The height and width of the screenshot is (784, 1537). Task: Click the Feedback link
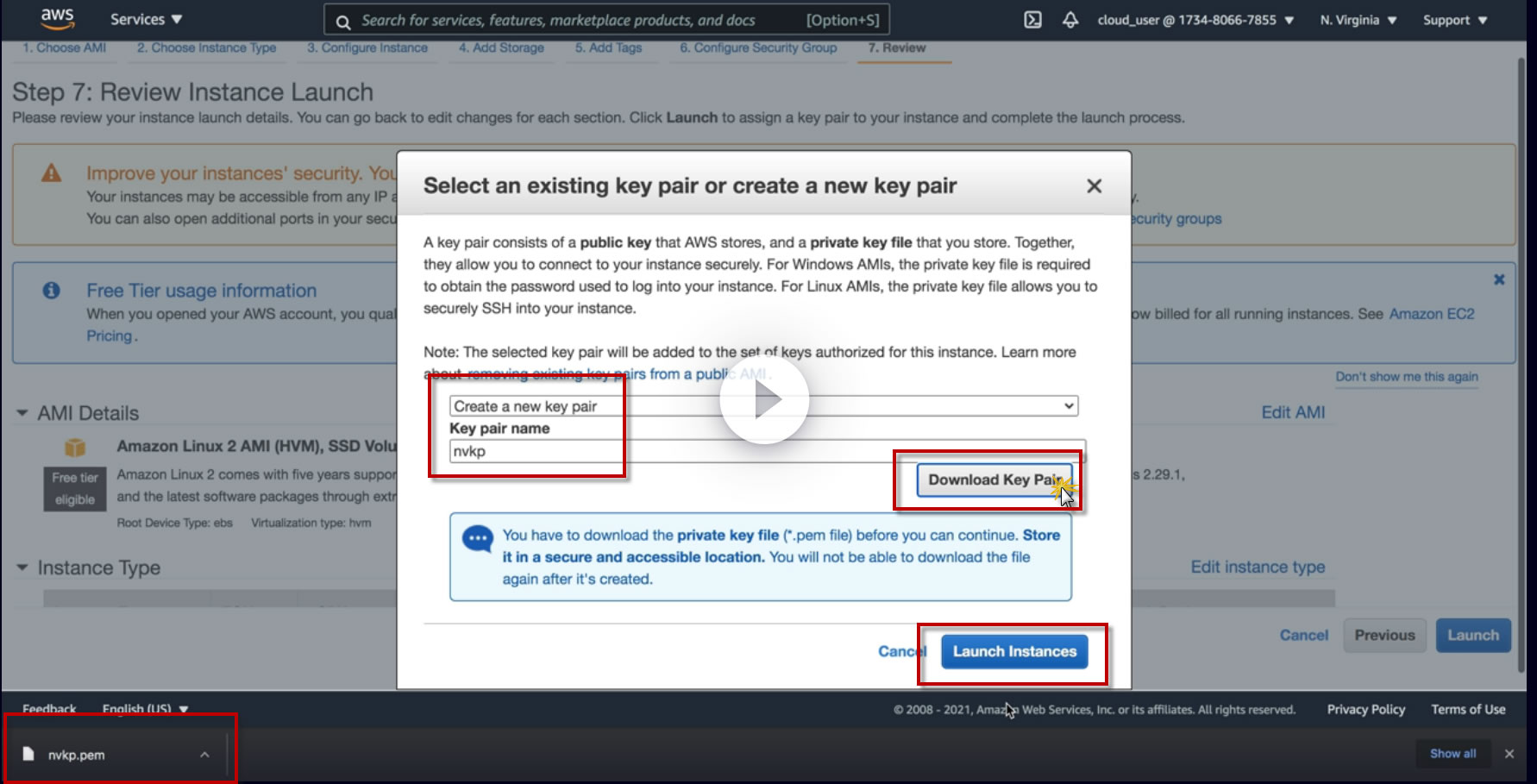[49, 709]
